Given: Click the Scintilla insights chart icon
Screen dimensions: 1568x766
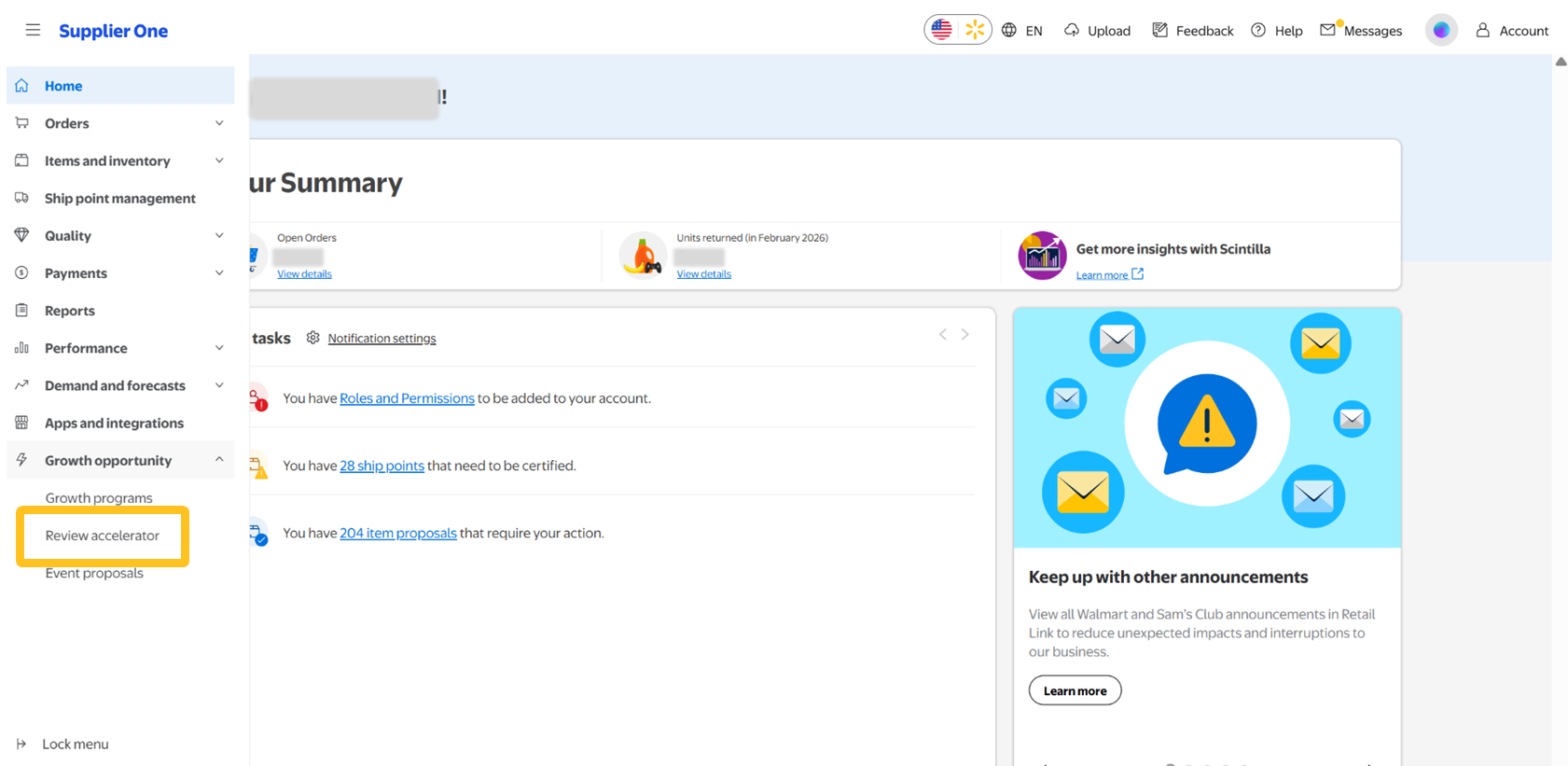Looking at the screenshot, I should click(1042, 255).
